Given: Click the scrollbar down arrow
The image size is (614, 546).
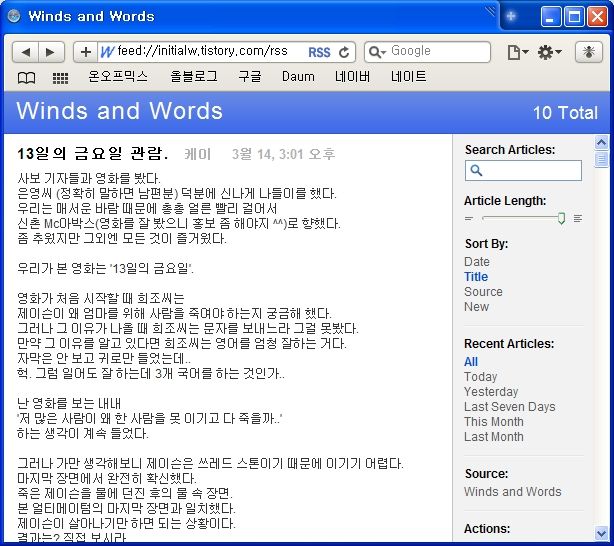Looking at the screenshot, I should 601,533.
